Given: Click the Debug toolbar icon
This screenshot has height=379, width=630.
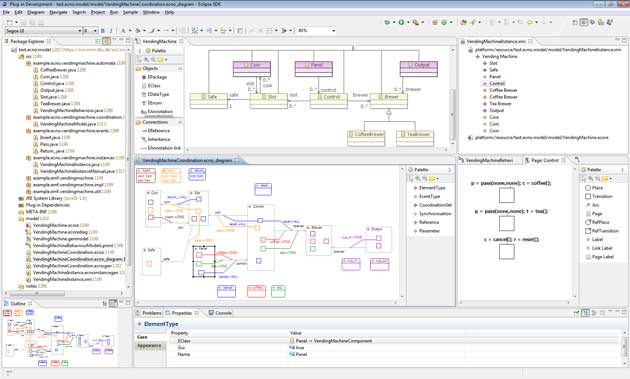Looking at the screenshot, I should (387, 23).
